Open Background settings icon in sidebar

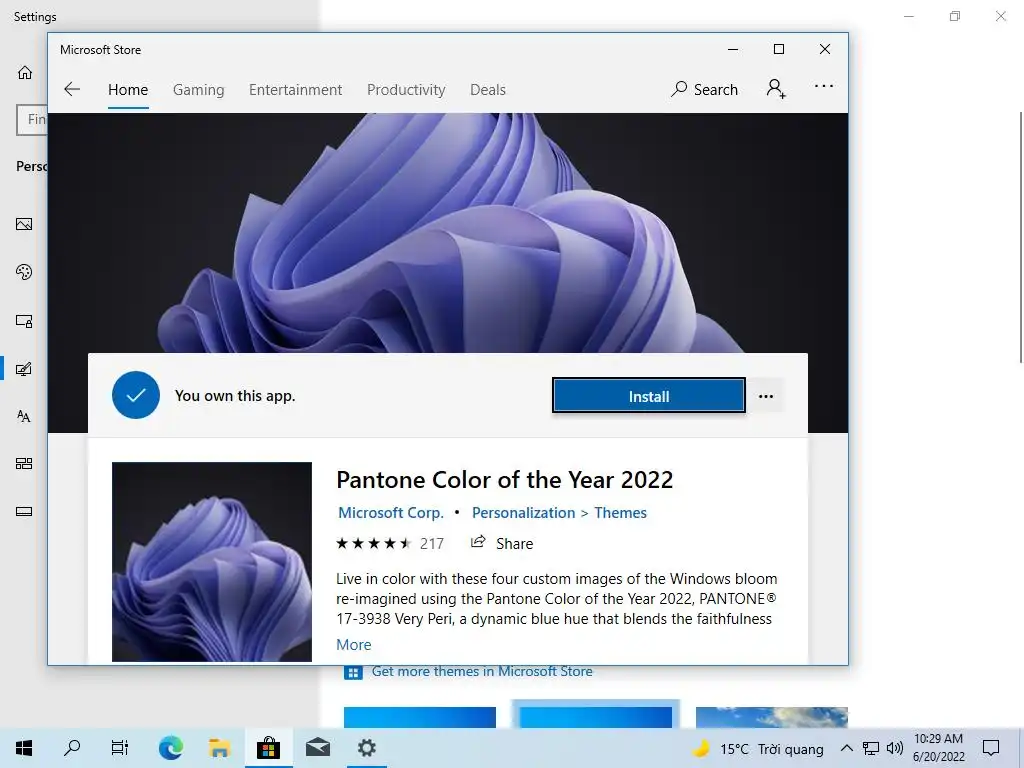(24, 224)
